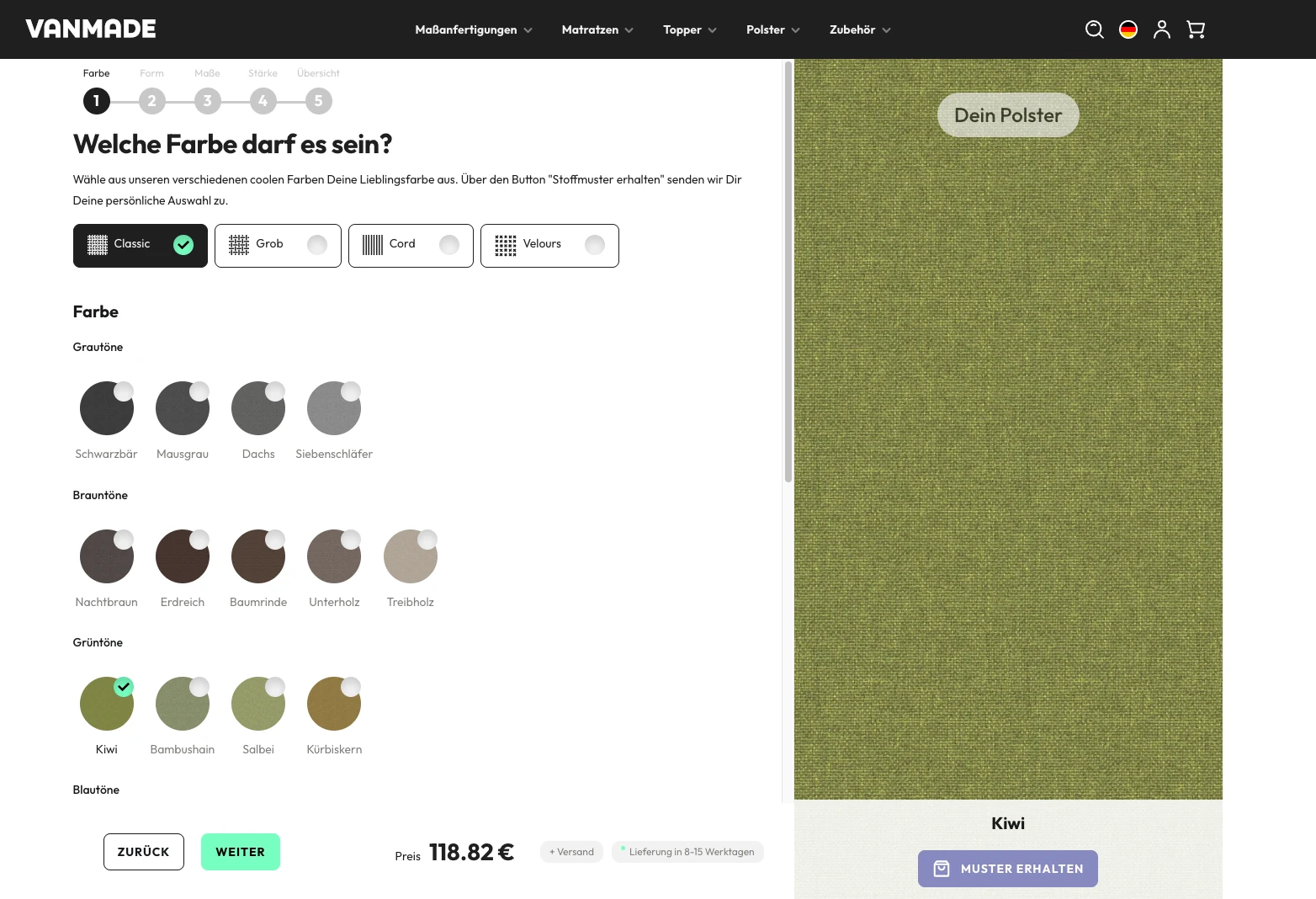Click the German flag language icon
1316x899 pixels.
coord(1128,29)
